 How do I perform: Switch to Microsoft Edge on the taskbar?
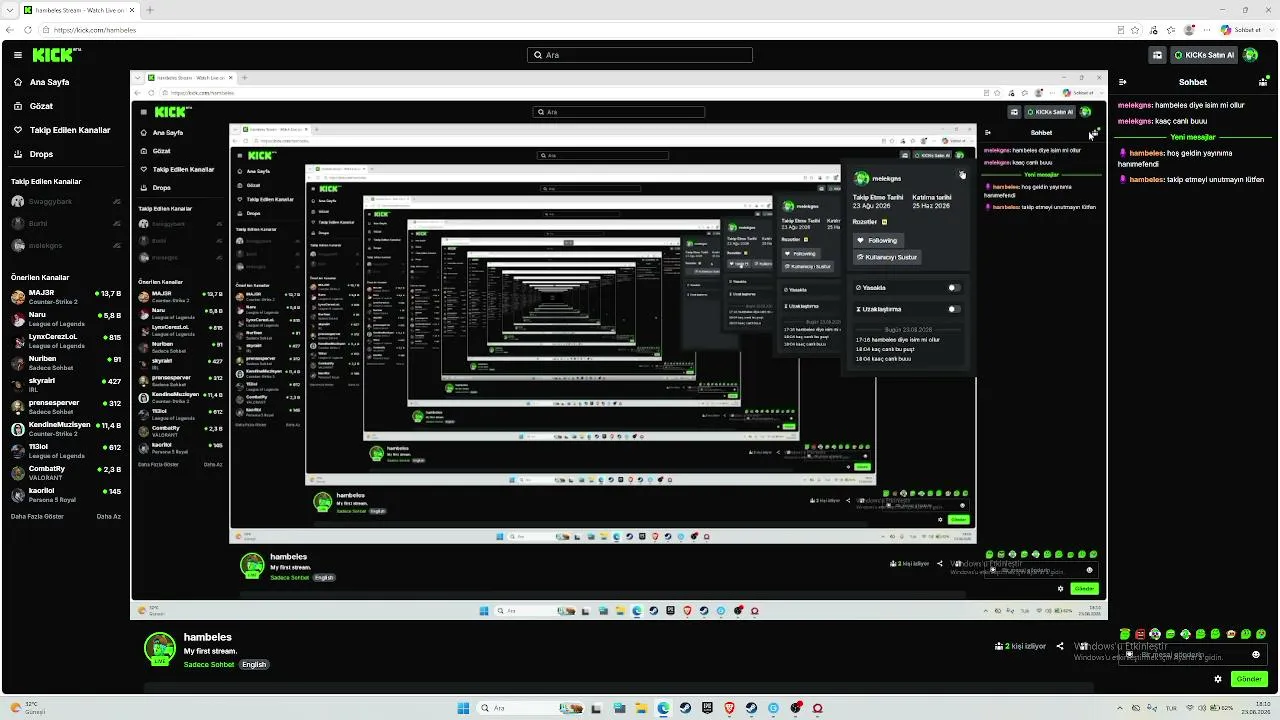pyautogui.click(x=663, y=708)
